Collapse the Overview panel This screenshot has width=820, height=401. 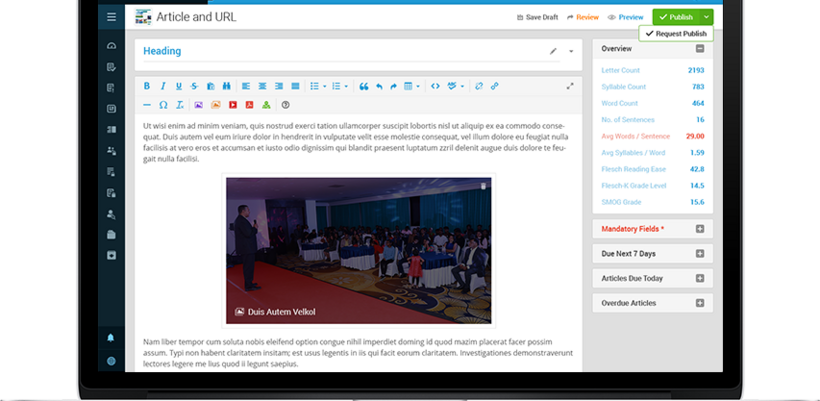(700, 49)
